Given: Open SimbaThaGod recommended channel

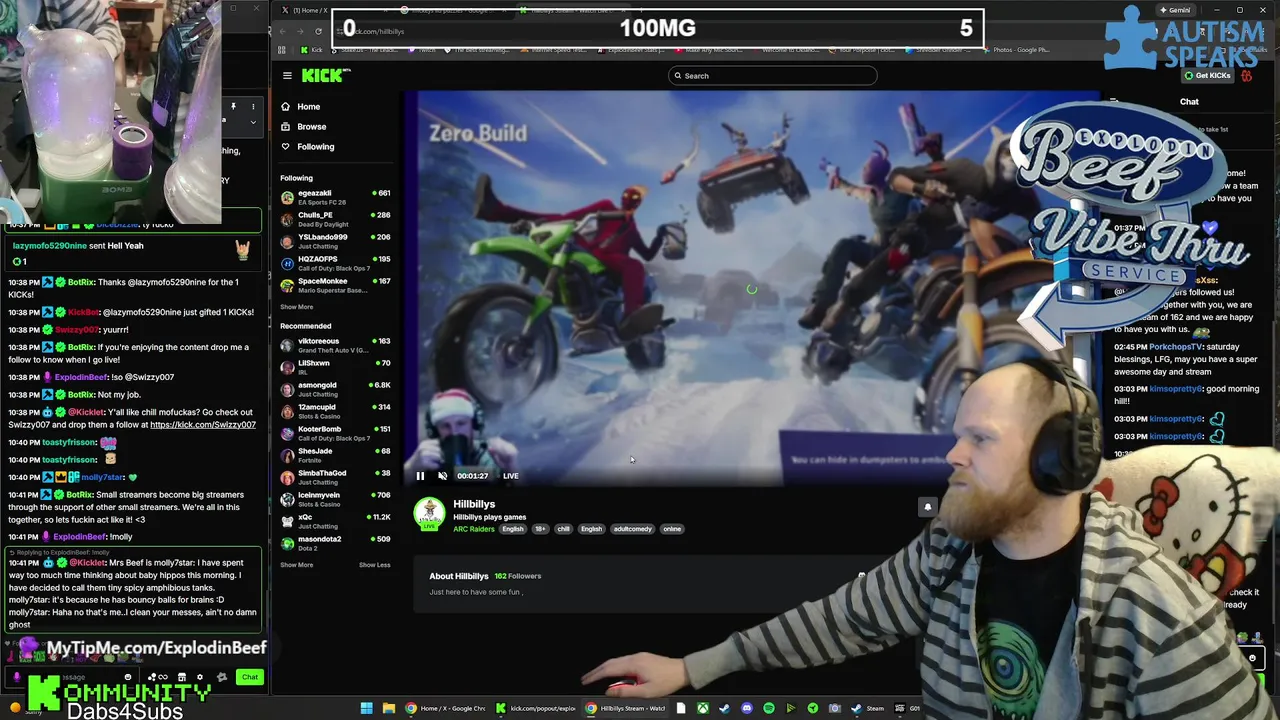Looking at the screenshot, I should (x=335, y=477).
